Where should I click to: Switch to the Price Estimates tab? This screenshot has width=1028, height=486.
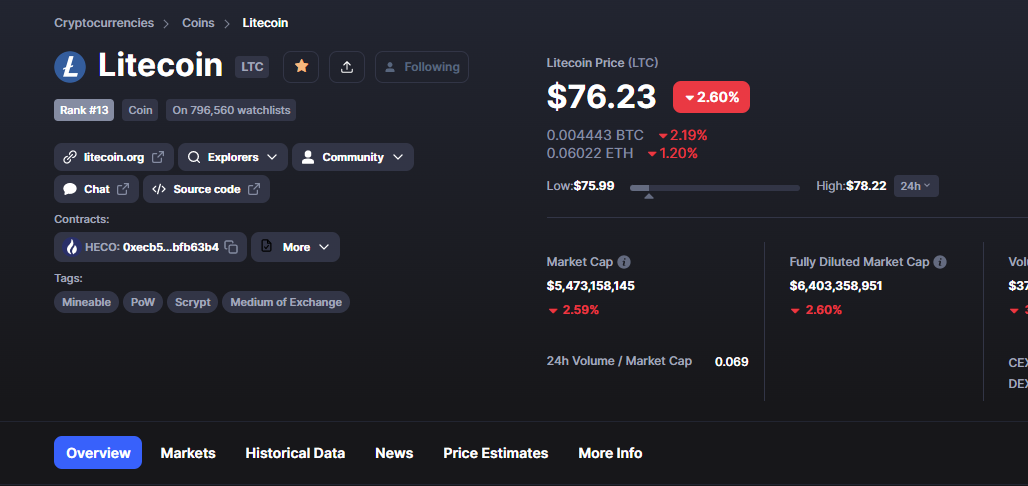(496, 453)
